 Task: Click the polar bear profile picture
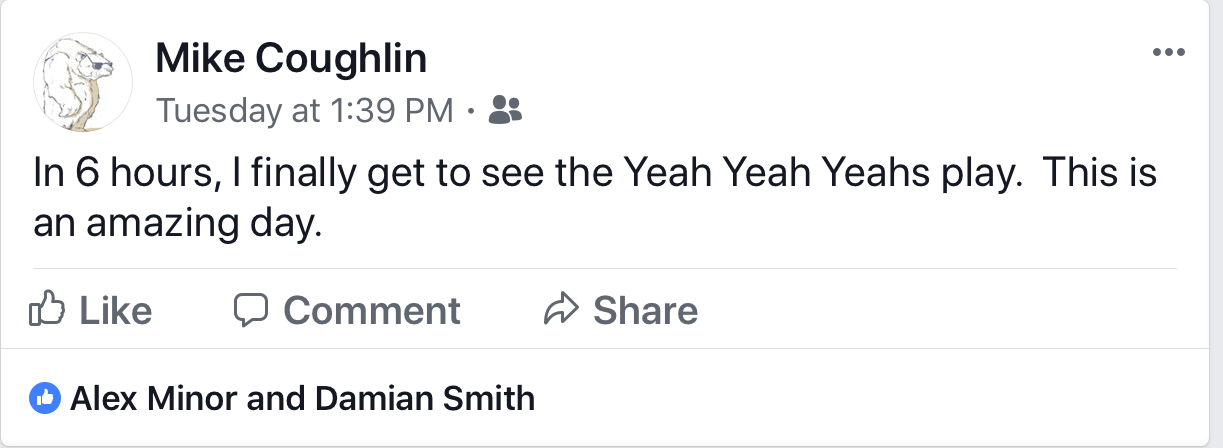83,84
